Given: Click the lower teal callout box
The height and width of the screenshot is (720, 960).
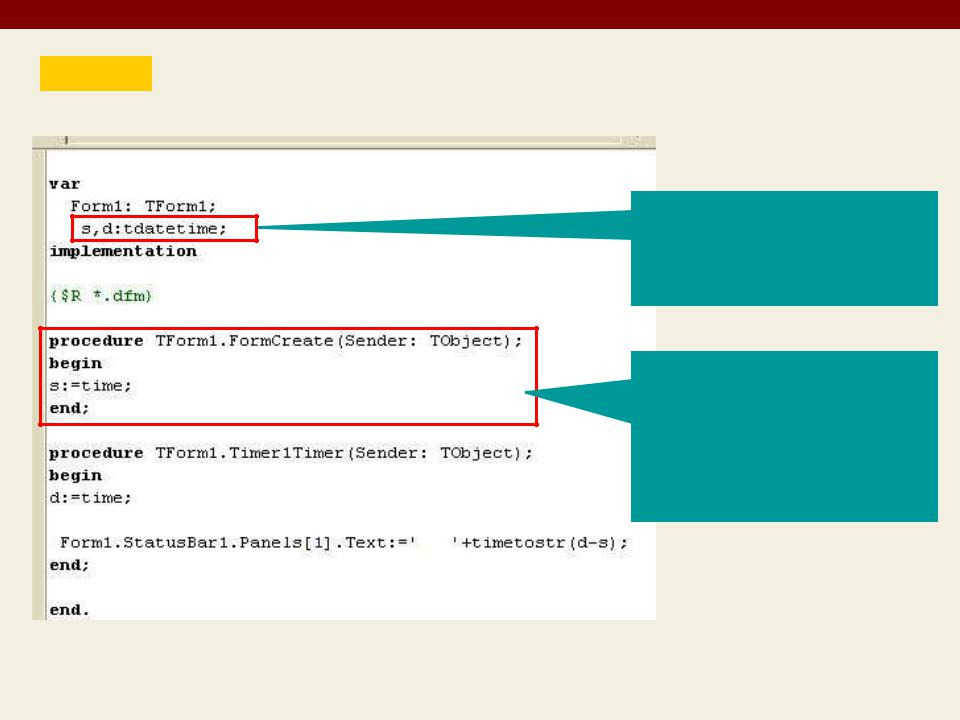Looking at the screenshot, I should 784,437.
